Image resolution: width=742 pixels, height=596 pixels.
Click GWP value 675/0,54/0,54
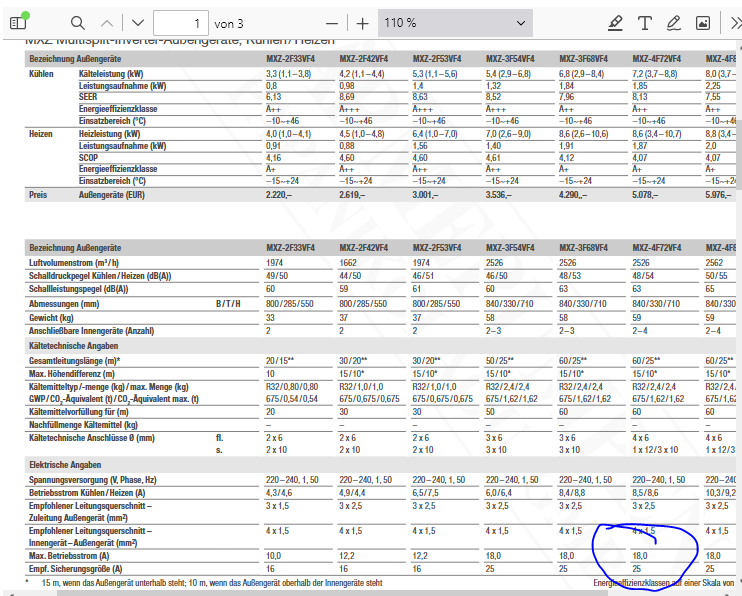(292, 399)
